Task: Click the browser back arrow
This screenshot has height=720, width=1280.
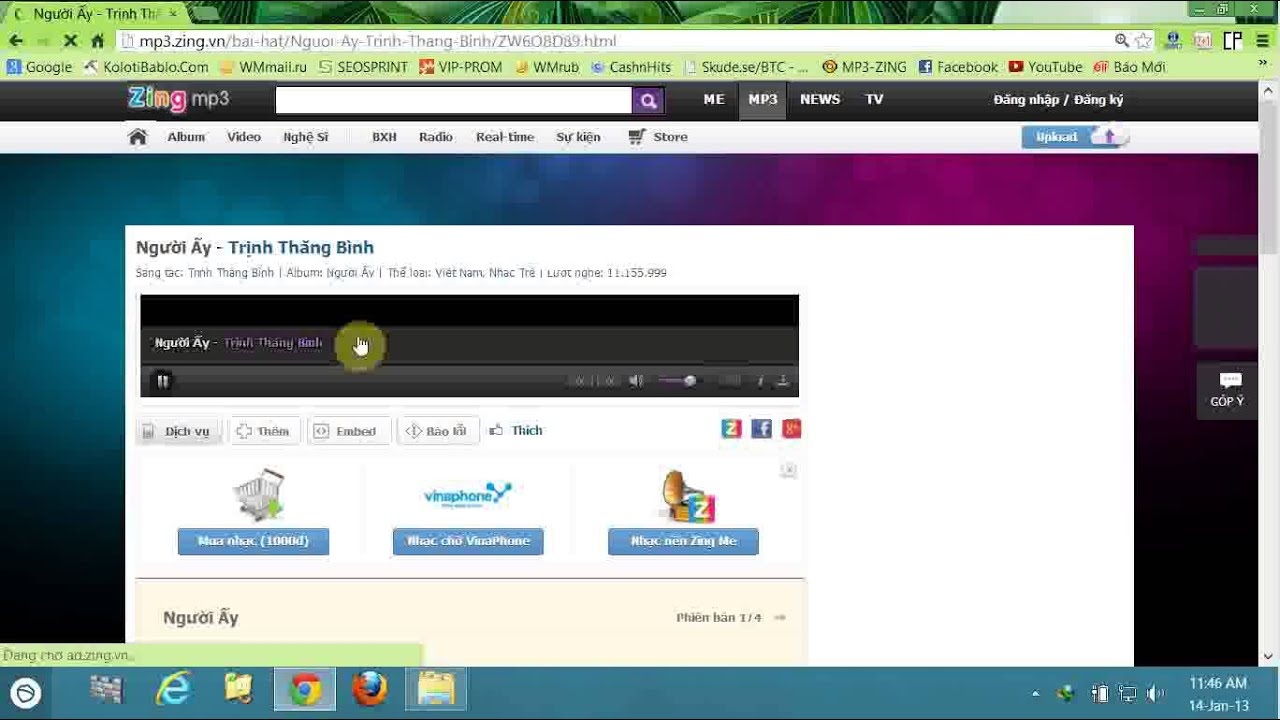Action: [16, 41]
